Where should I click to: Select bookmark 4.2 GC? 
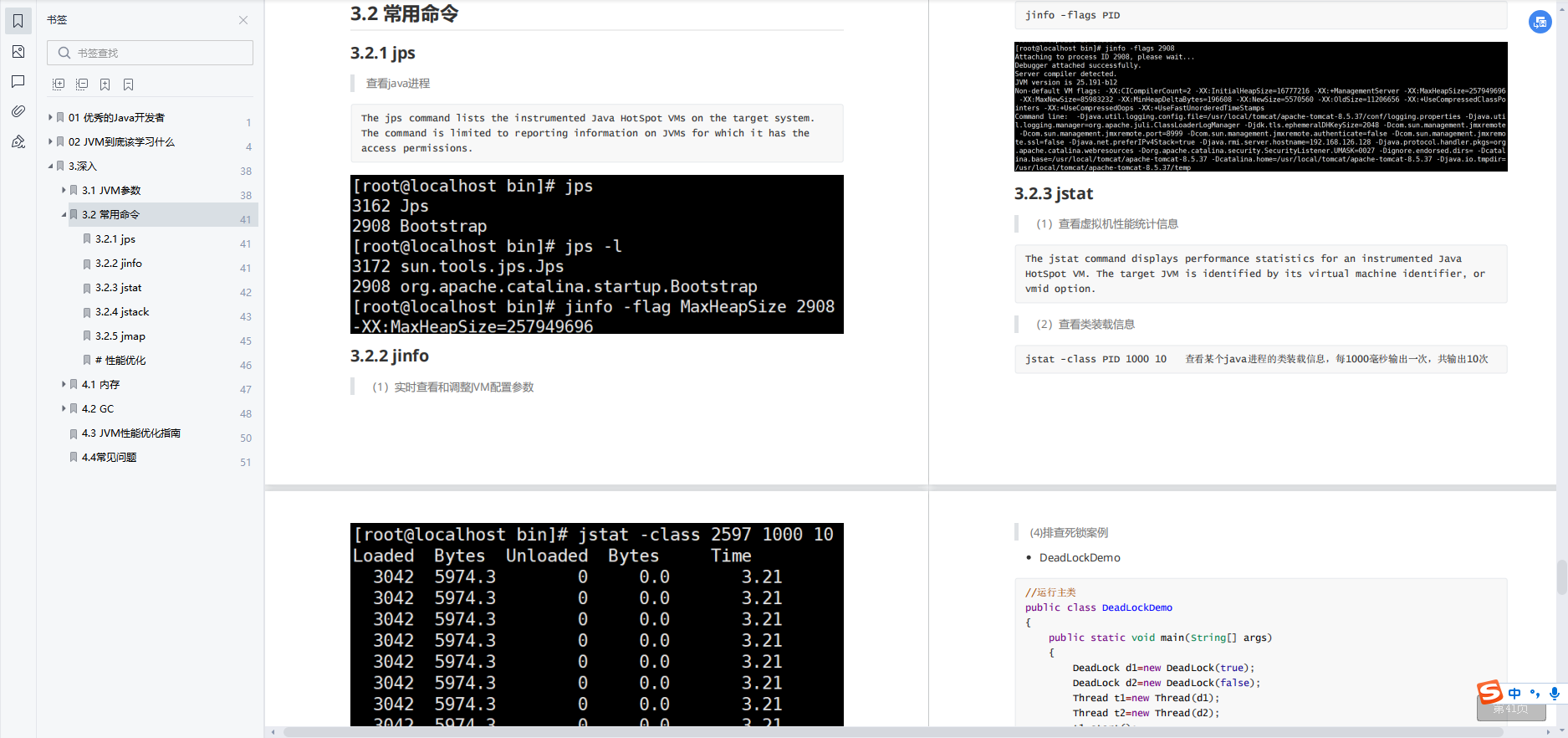(x=98, y=409)
